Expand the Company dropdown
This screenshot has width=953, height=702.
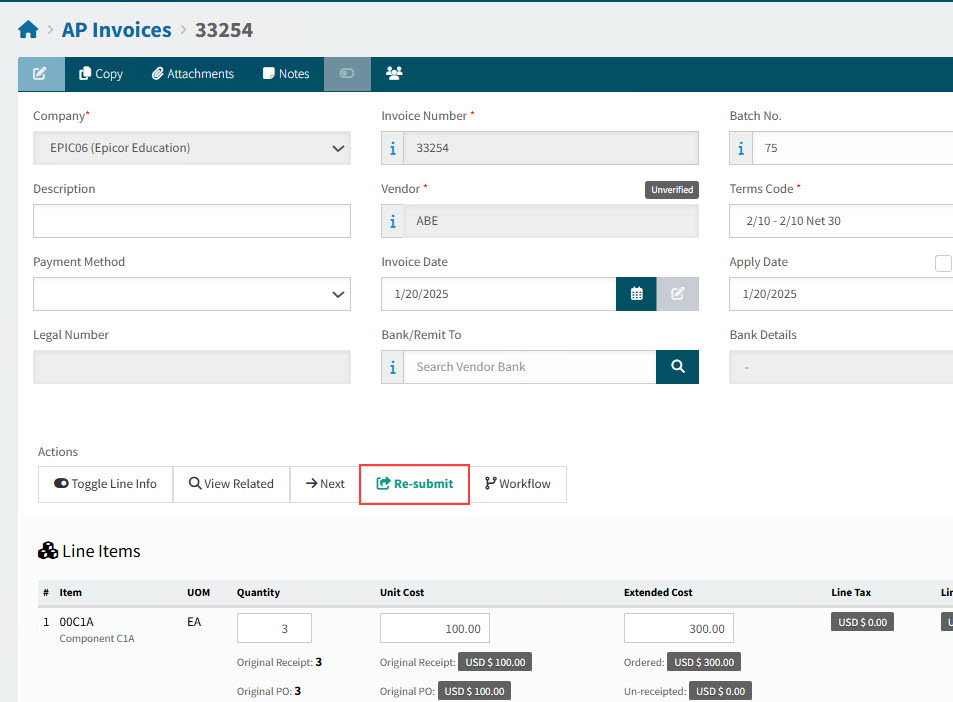click(x=192, y=148)
